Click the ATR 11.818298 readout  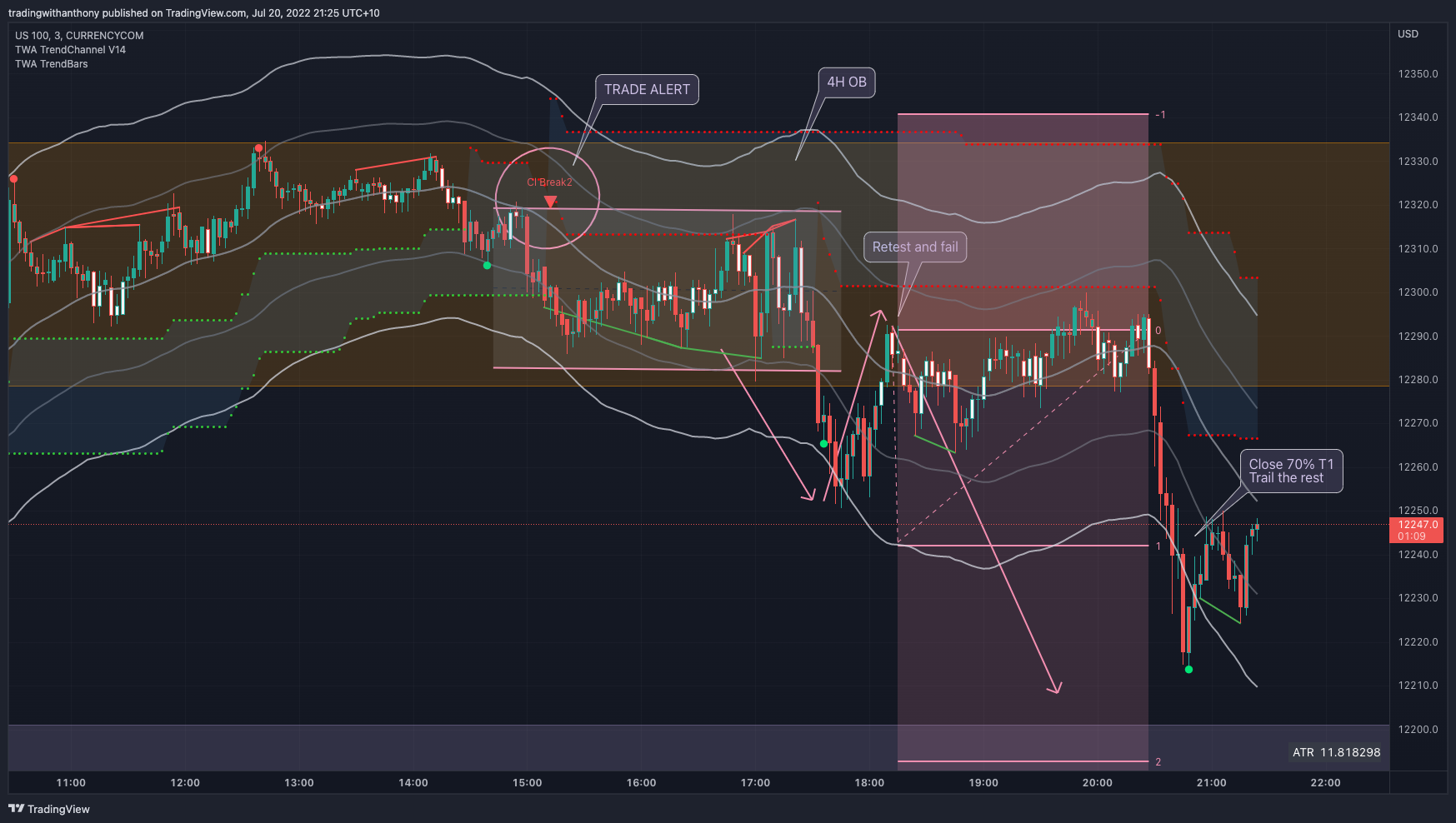click(1336, 752)
